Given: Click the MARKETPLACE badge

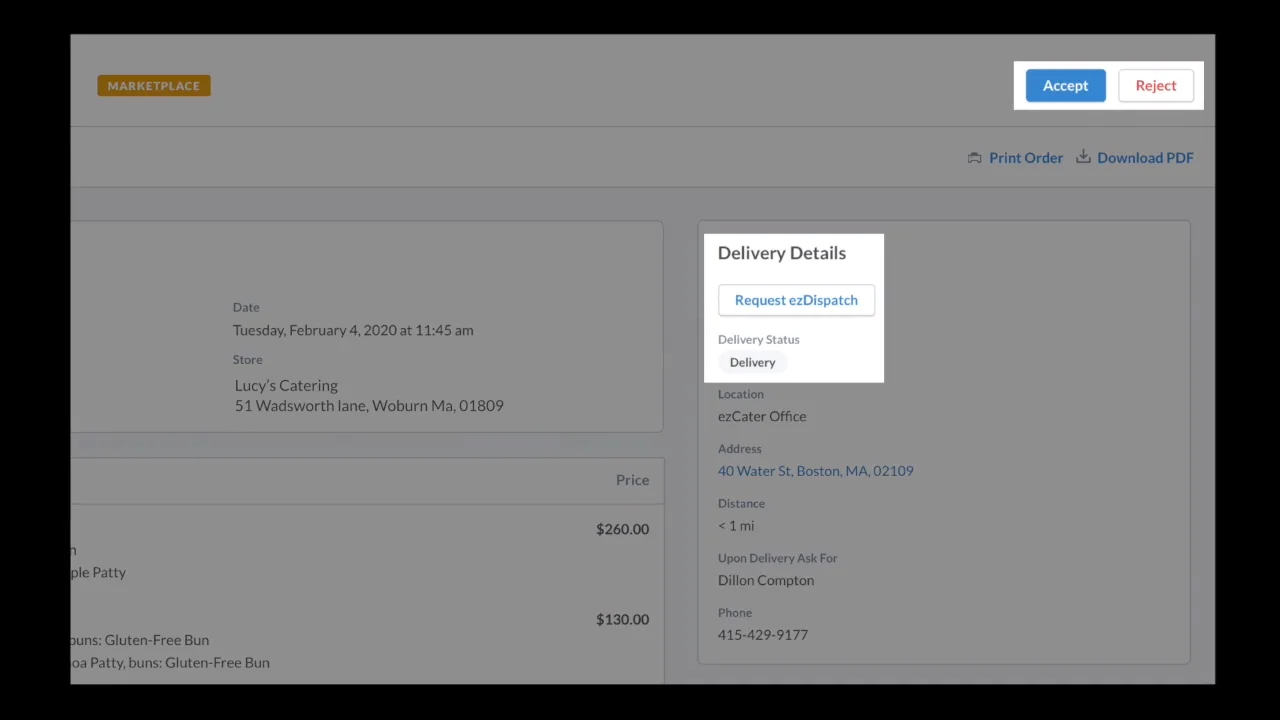Looking at the screenshot, I should click(154, 86).
